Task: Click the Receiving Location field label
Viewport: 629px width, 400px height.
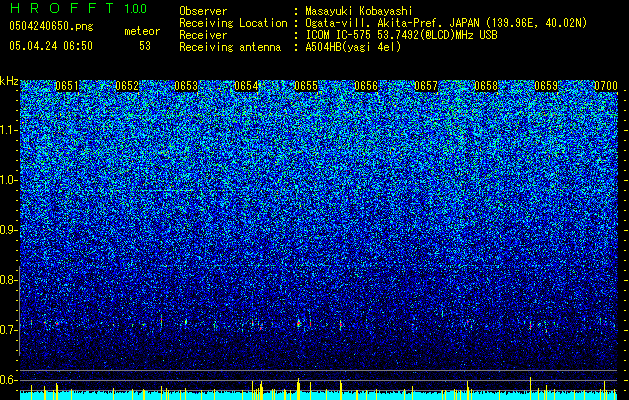Action: click(x=233, y=23)
